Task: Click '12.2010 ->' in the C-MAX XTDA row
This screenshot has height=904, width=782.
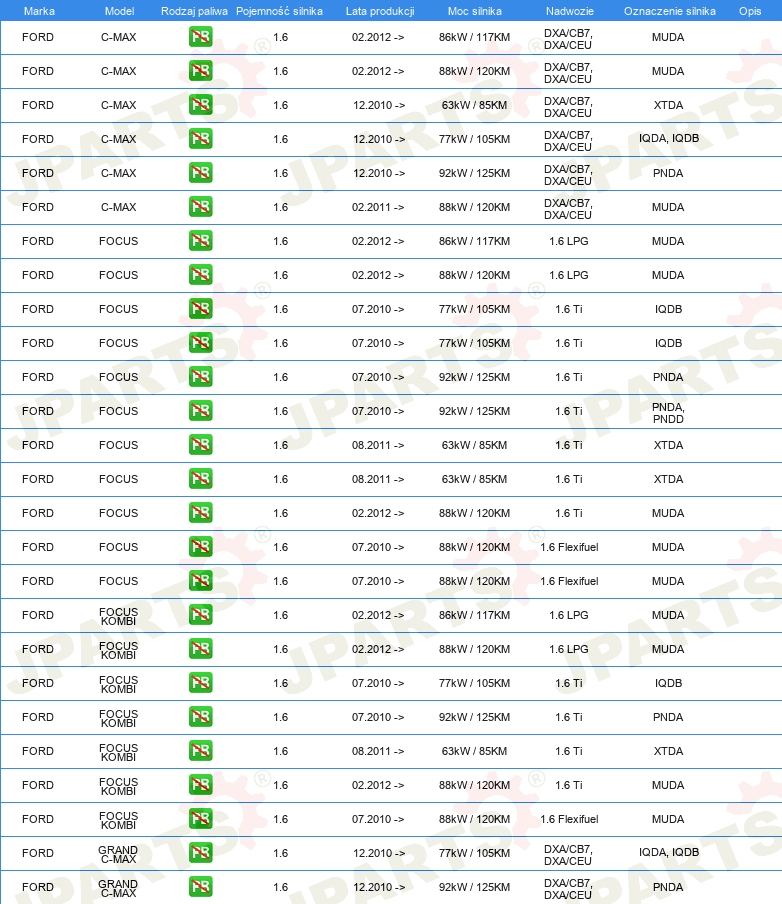Action: pyautogui.click(x=379, y=105)
